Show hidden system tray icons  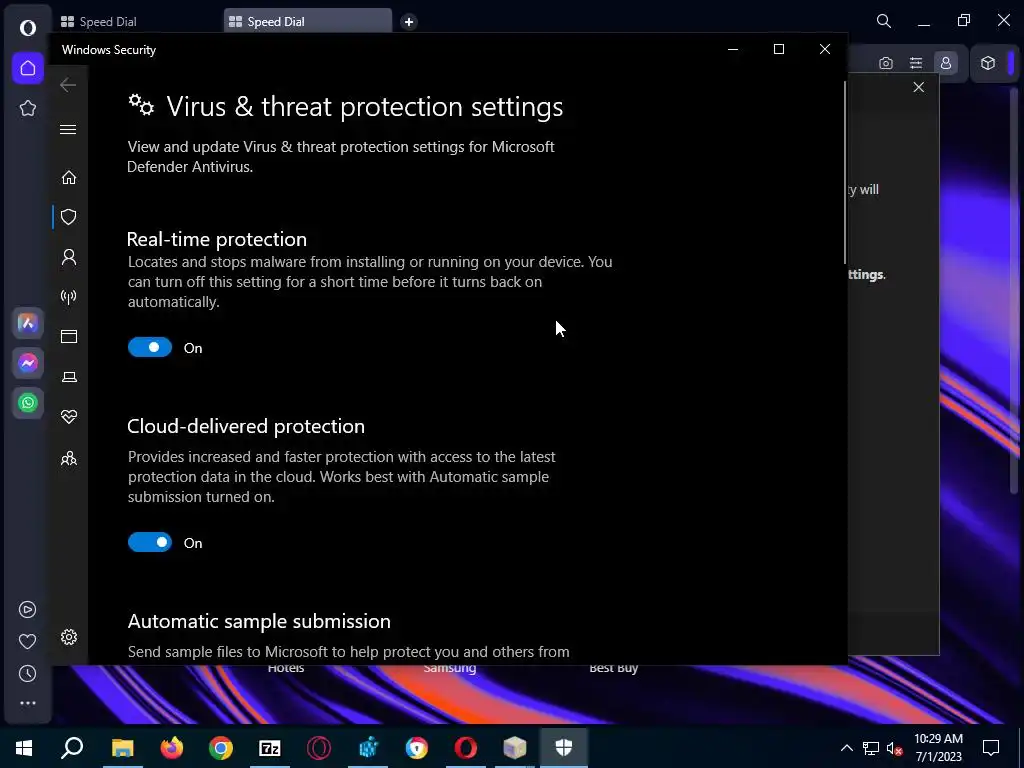(846, 748)
